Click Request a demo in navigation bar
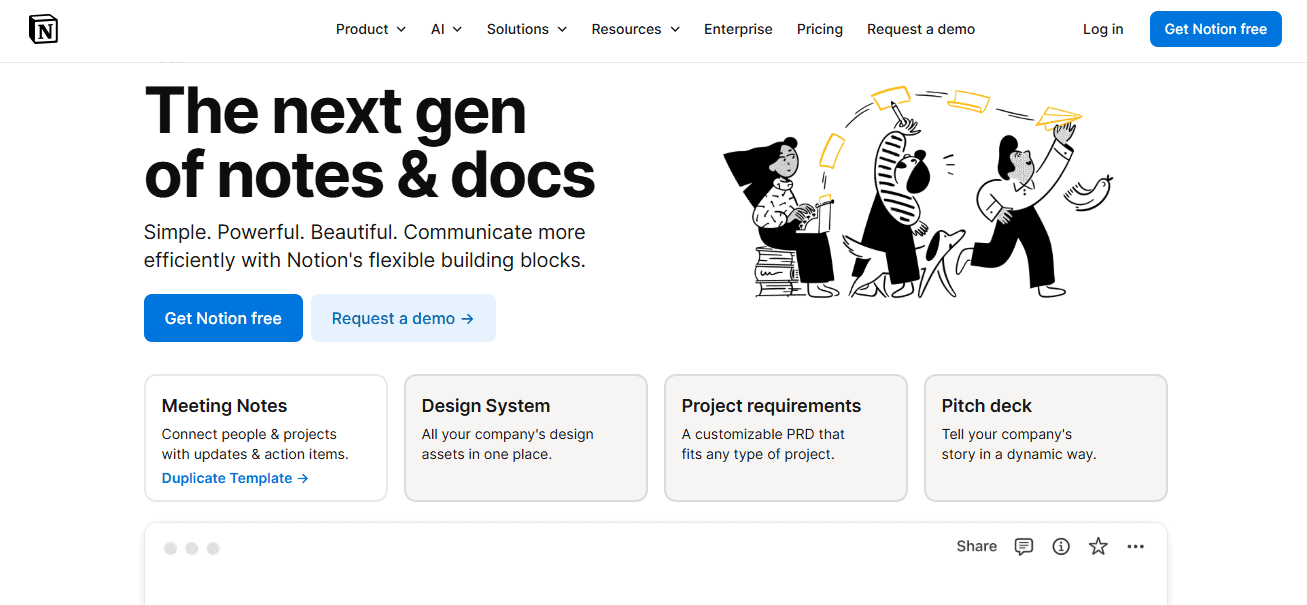The width and height of the screenshot is (1307, 605). coord(920,29)
